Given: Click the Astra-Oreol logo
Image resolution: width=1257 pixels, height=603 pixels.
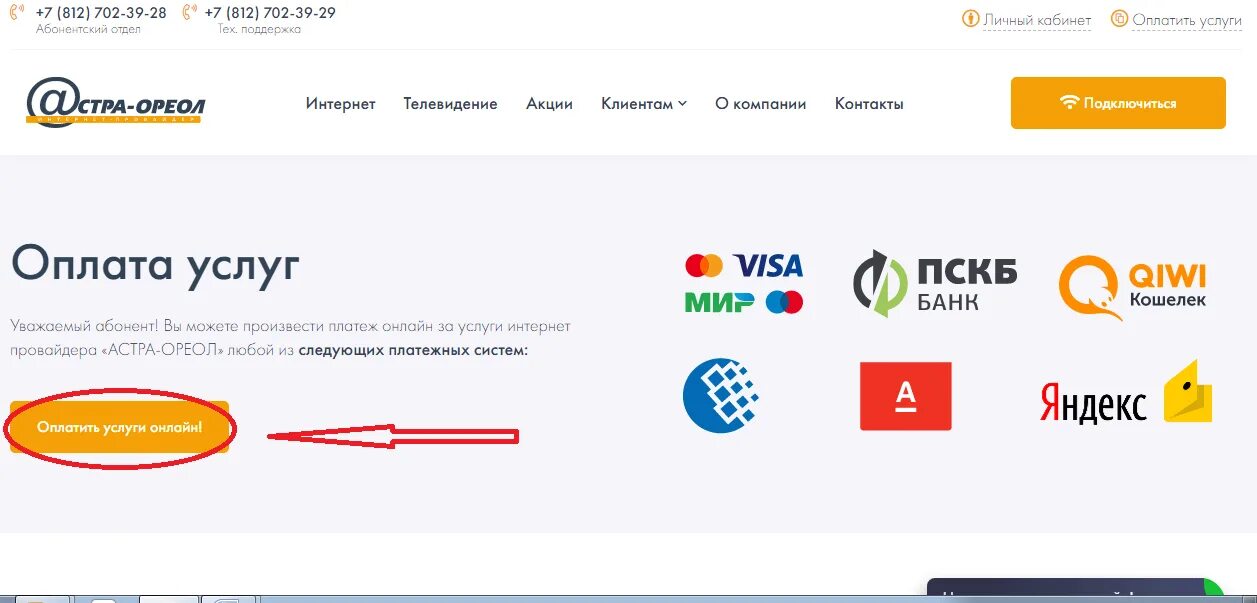Looking at the screenshot, I should [x=116, y=102].
